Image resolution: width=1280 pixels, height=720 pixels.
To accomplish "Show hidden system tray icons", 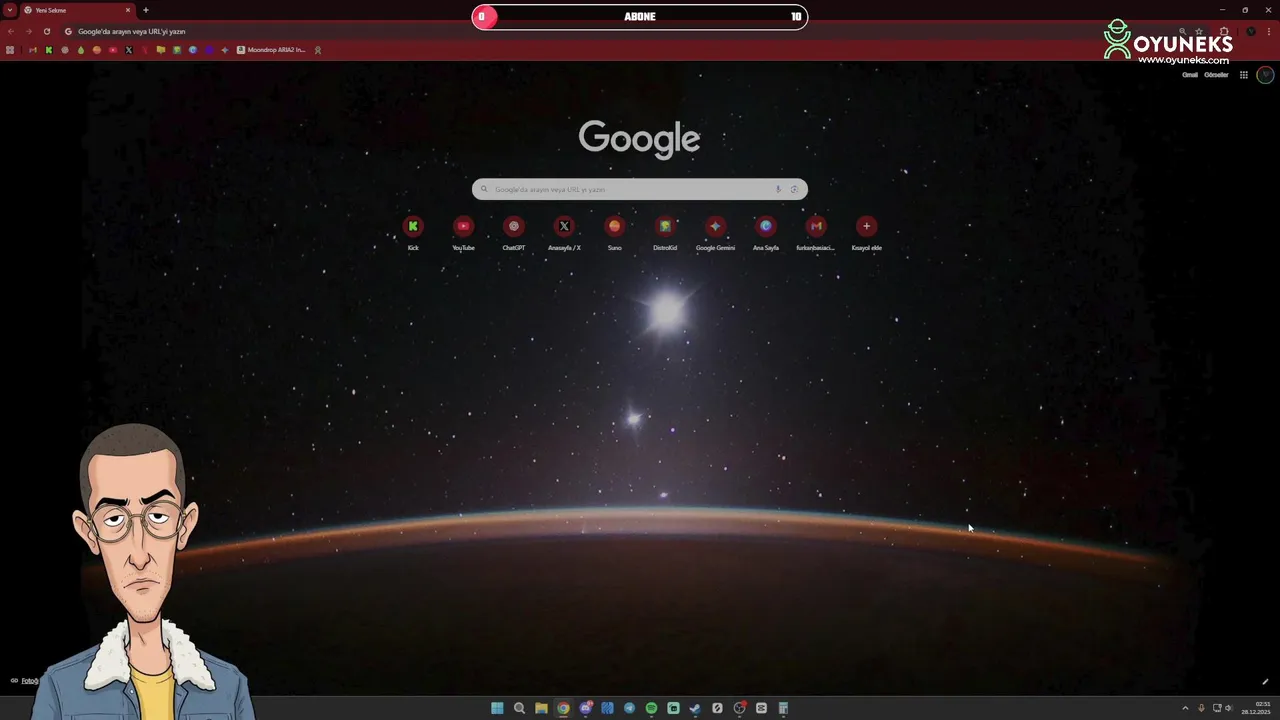I will click(x=1185, y=708).
